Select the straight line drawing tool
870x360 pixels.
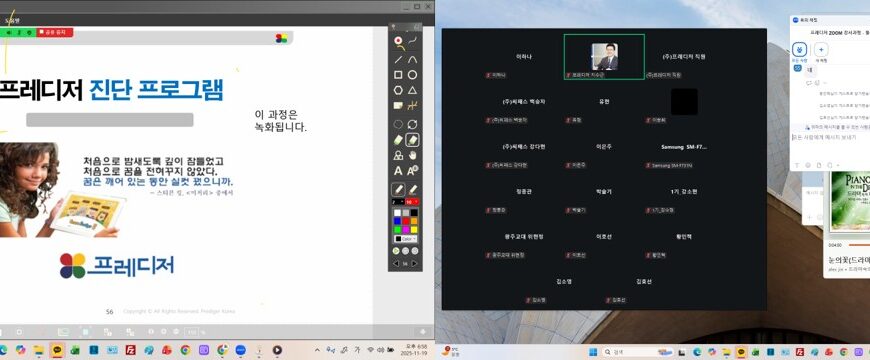[x=398, y=59]
